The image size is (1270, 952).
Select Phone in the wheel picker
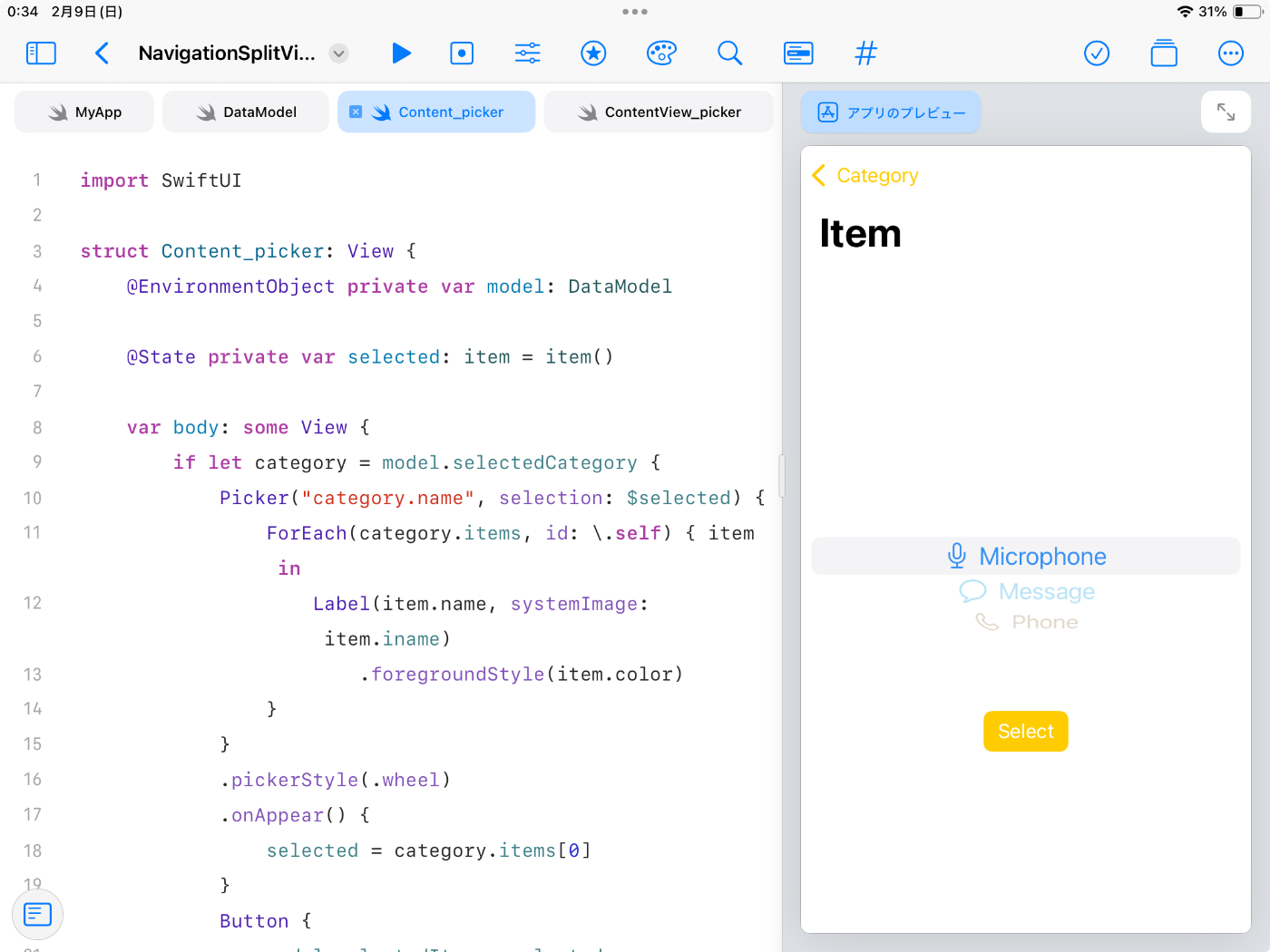pos(1027,622)
